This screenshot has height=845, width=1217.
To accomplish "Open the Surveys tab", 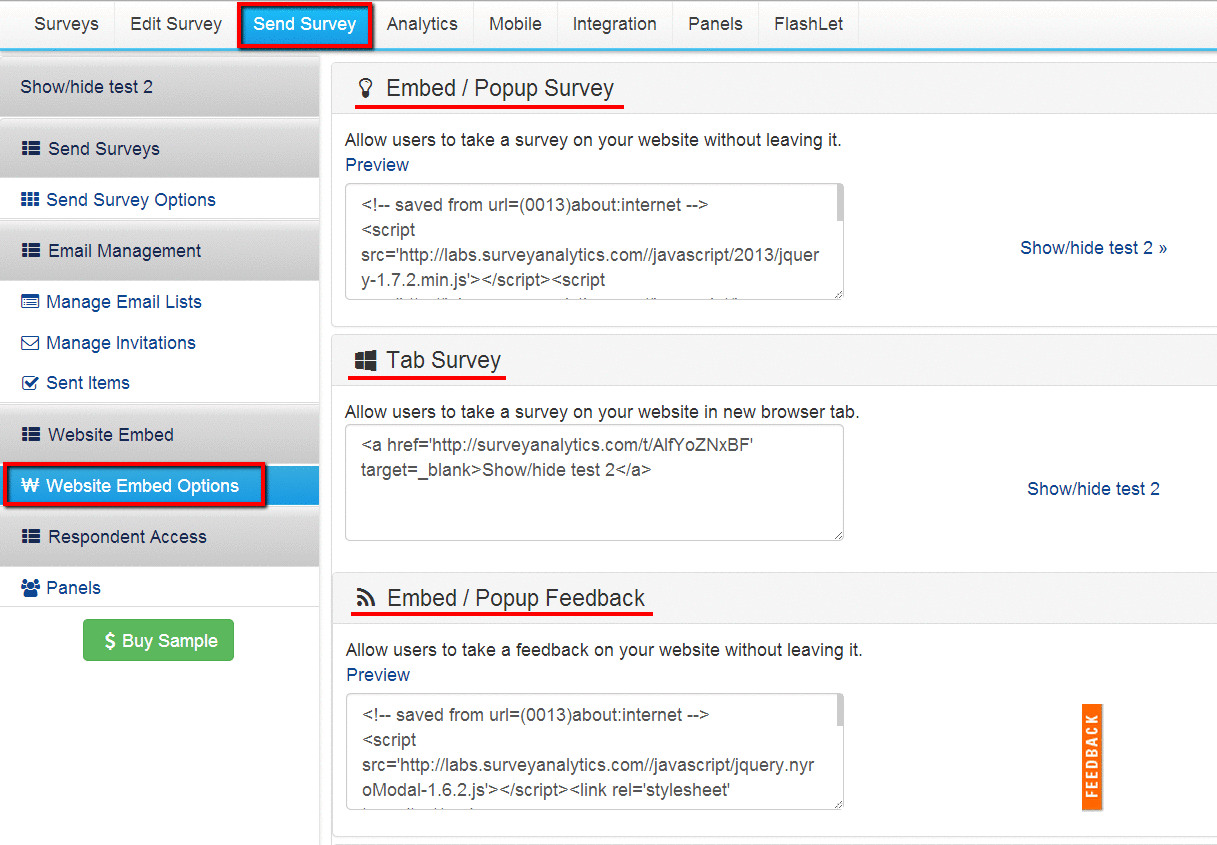I will [66, 24].
